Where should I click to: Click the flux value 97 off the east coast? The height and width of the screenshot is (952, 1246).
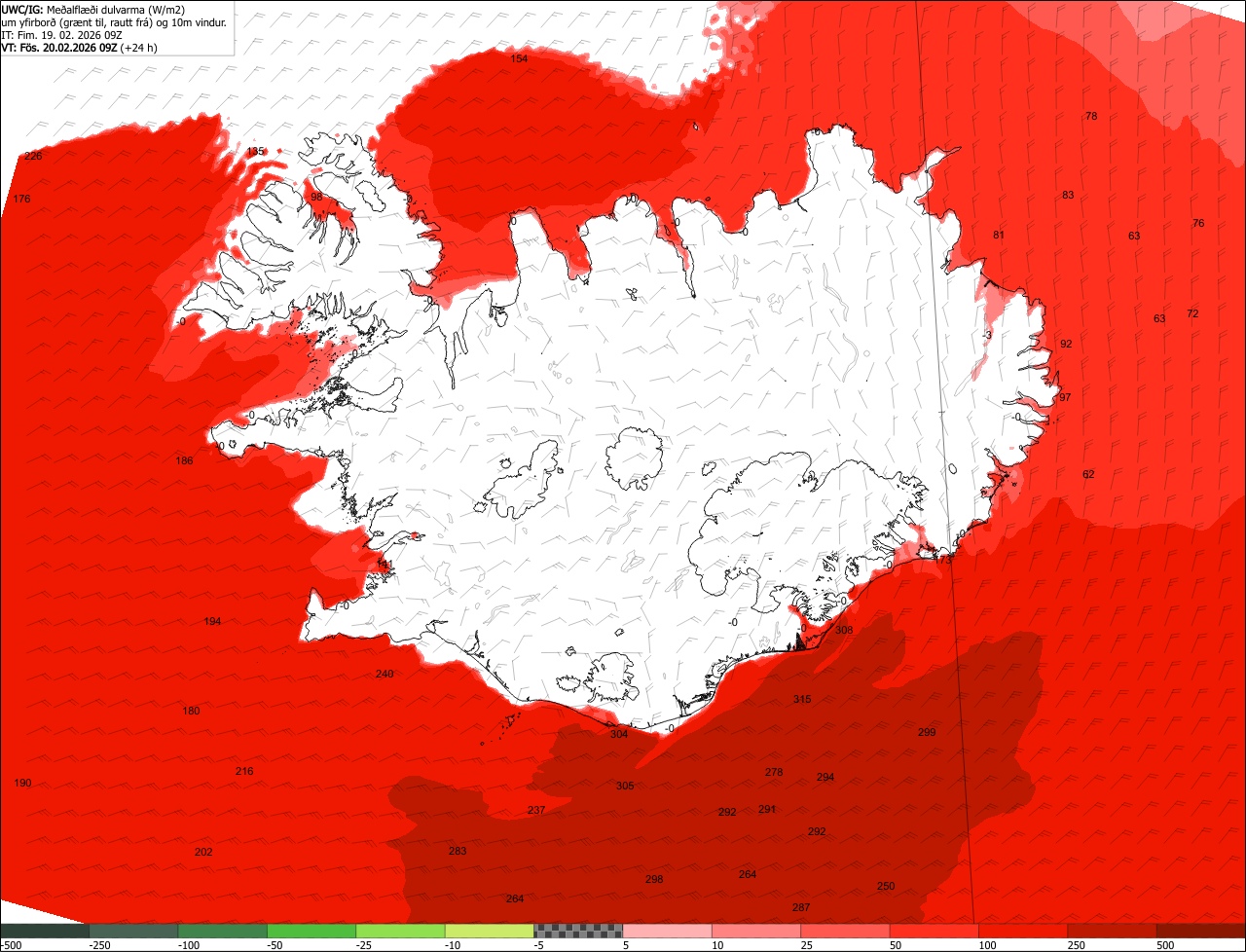click(x=1065, y=397)
